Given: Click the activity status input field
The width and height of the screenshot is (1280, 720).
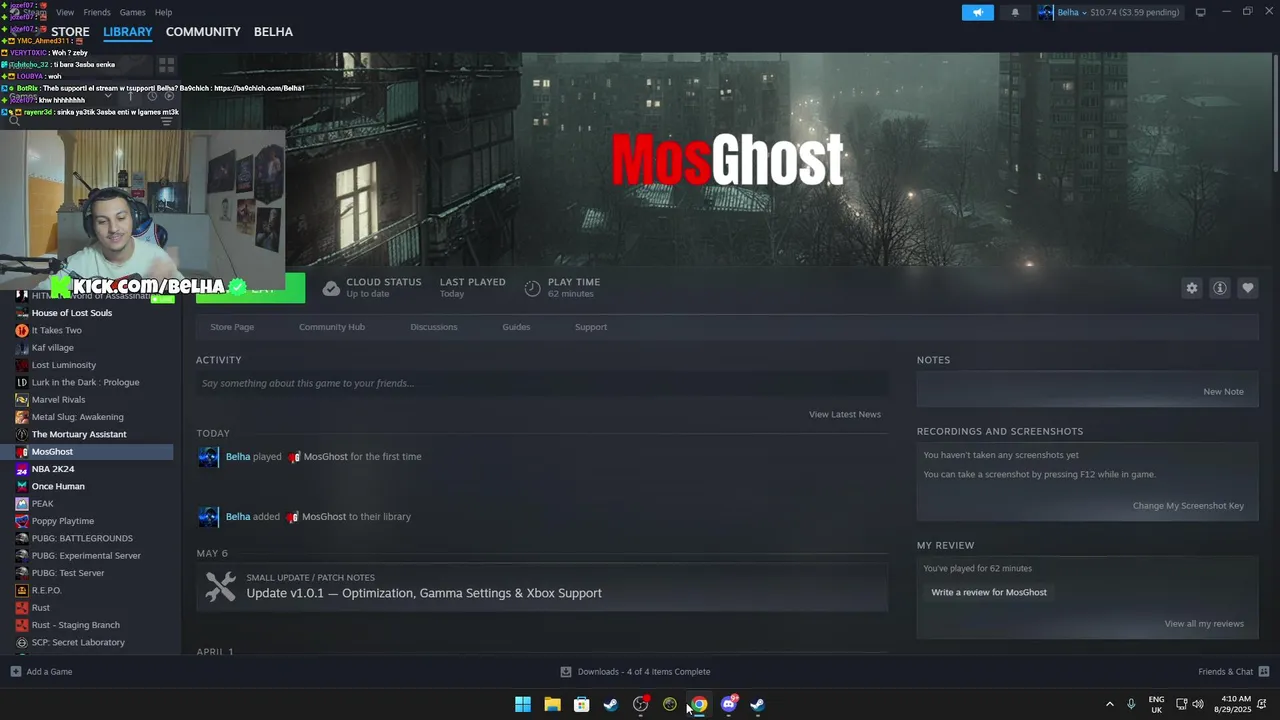Looking at the screenshot, I should pos(542,383).
